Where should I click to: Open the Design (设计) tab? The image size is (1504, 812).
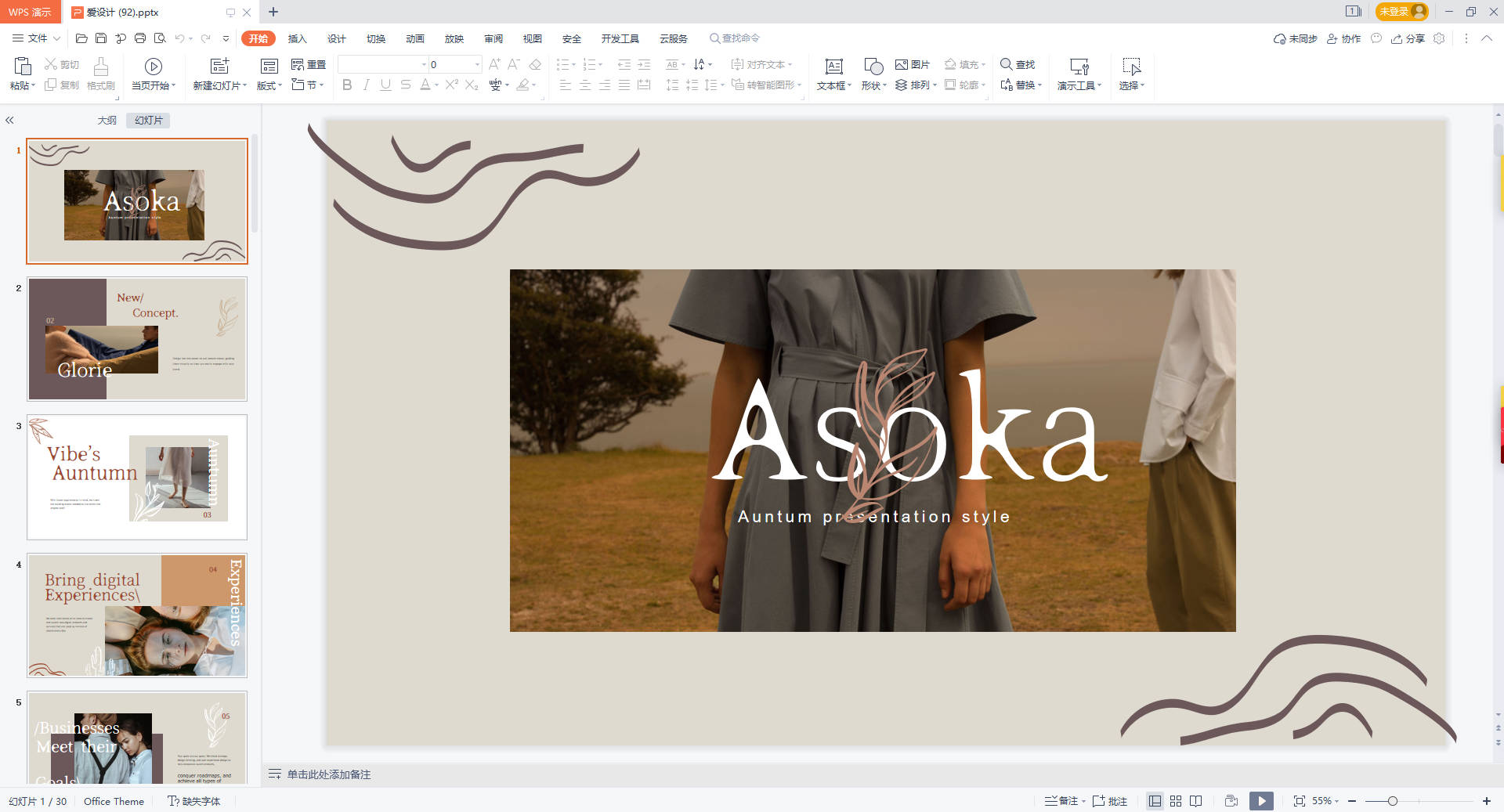pyautogui.click(x=336, y=38)
